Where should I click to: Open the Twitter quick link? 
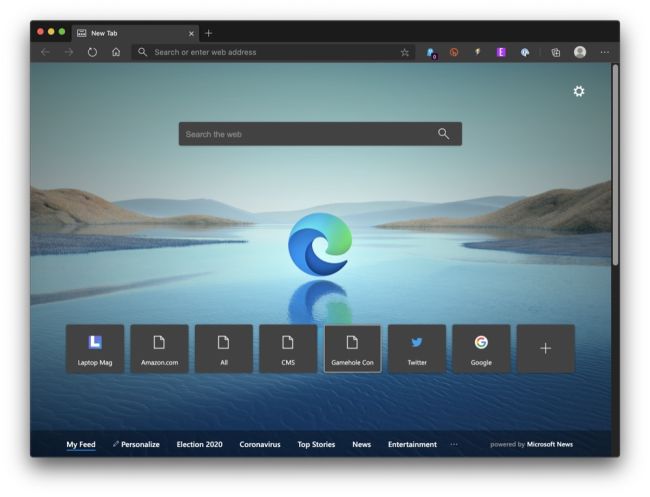pyautogui.click(x=417, y=349)
